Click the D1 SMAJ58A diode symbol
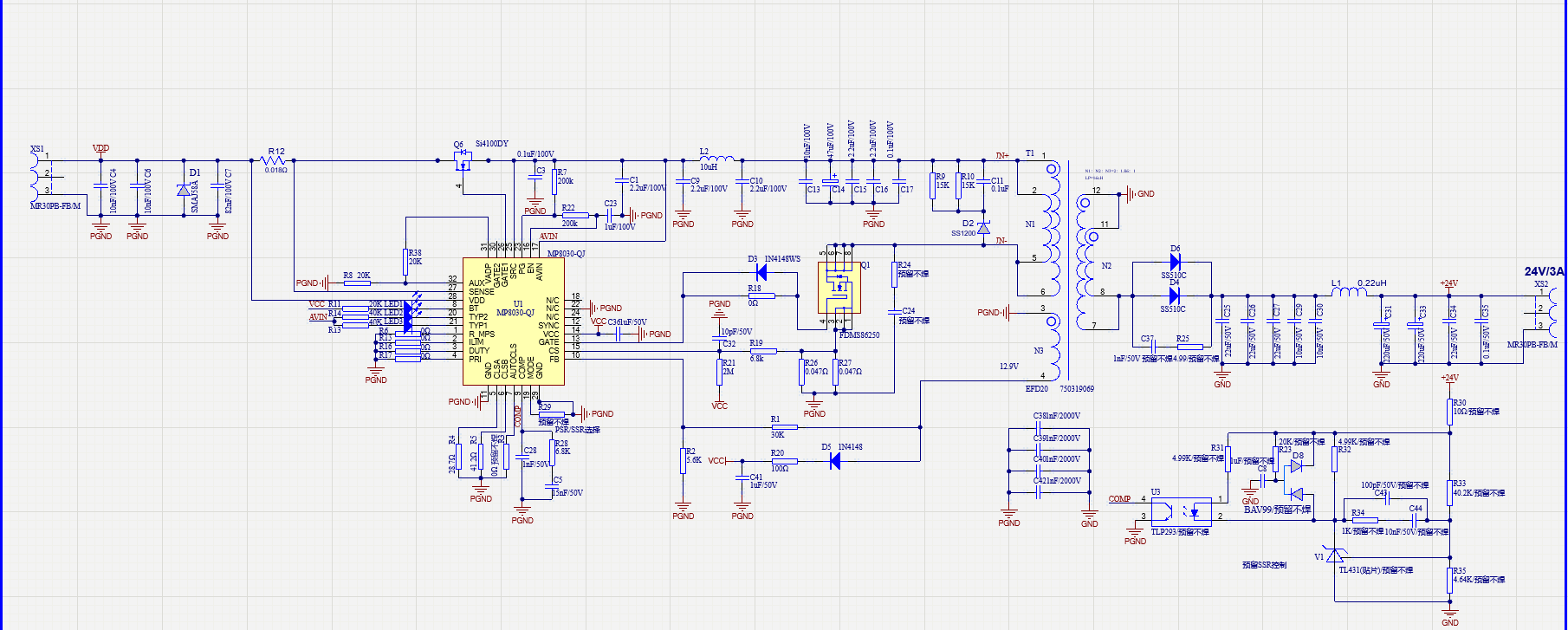Screen dimensions: 1568x630 [x=184, y=190]
